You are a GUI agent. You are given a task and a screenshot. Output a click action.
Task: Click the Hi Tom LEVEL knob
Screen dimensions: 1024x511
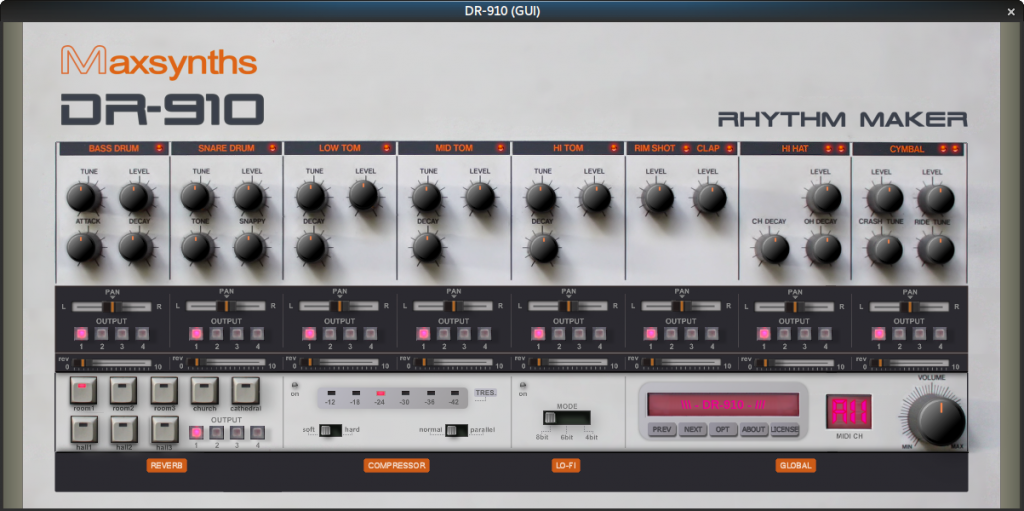coord(594,197)
